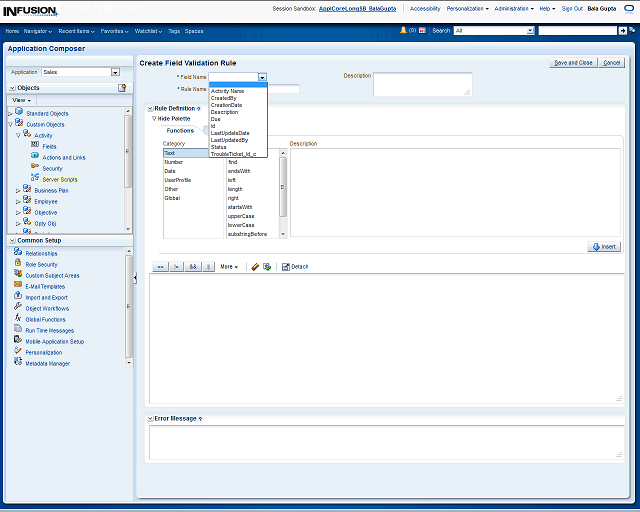
Task: Open the Navigator menu
Action: pos(37,31)
